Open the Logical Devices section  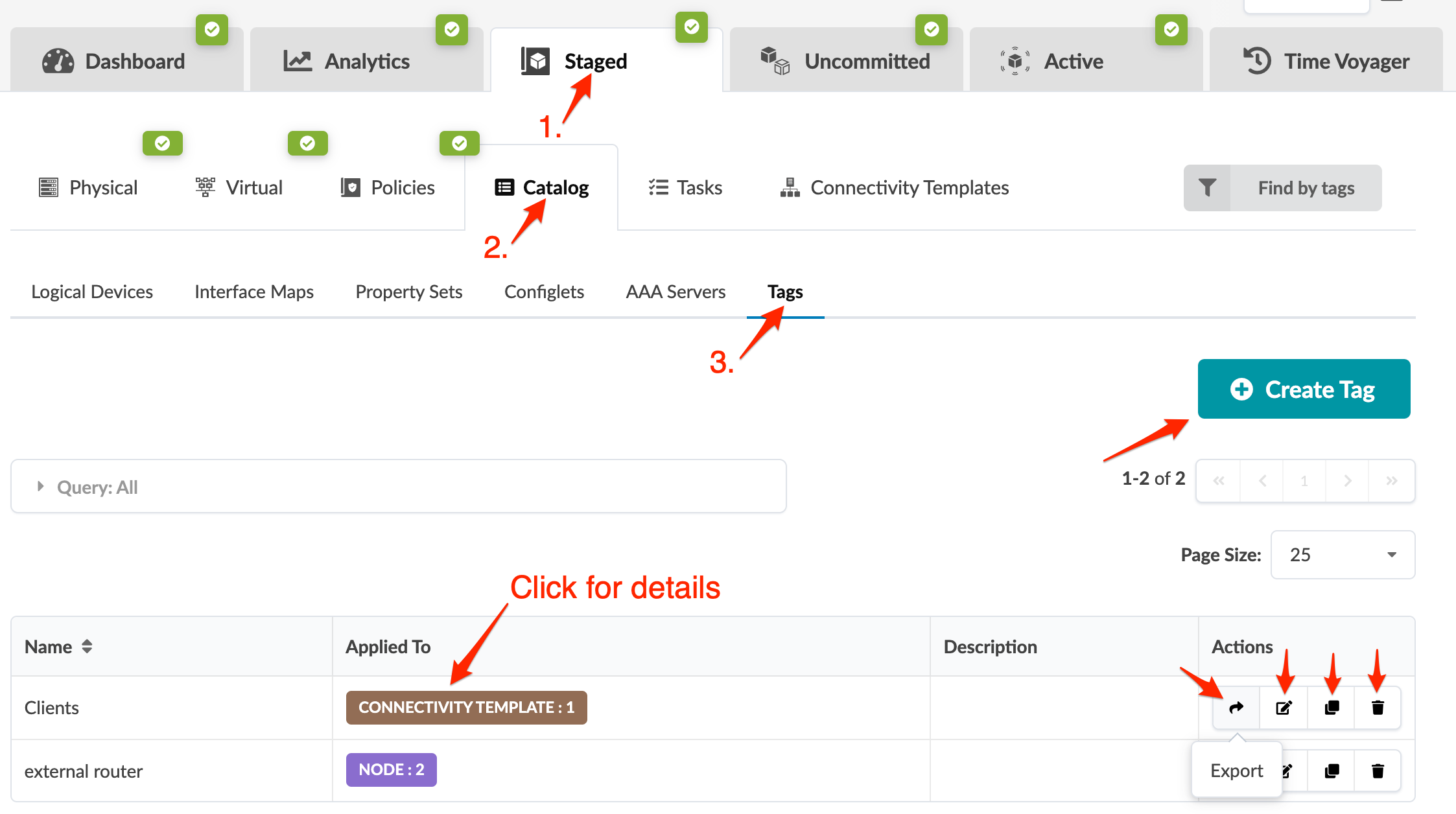tap(92, 292)
